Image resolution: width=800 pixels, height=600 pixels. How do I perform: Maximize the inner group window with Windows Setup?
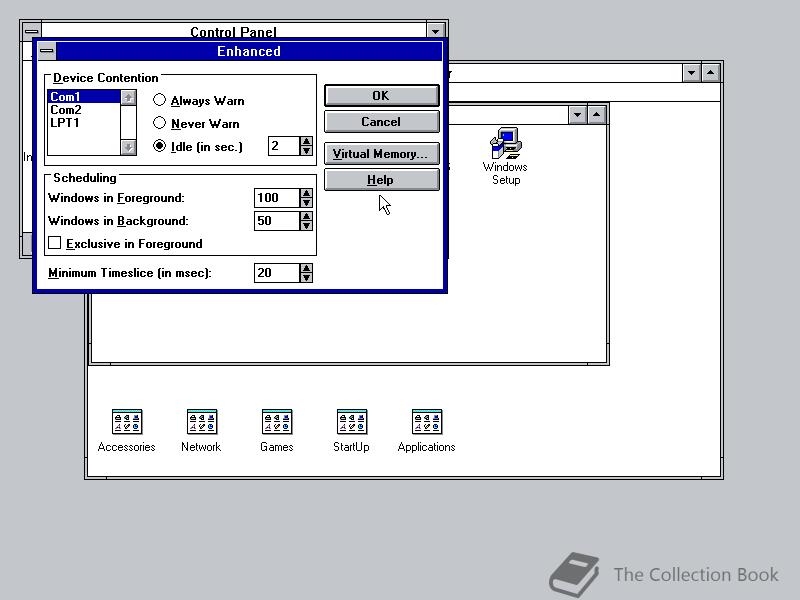click(596, 115)
